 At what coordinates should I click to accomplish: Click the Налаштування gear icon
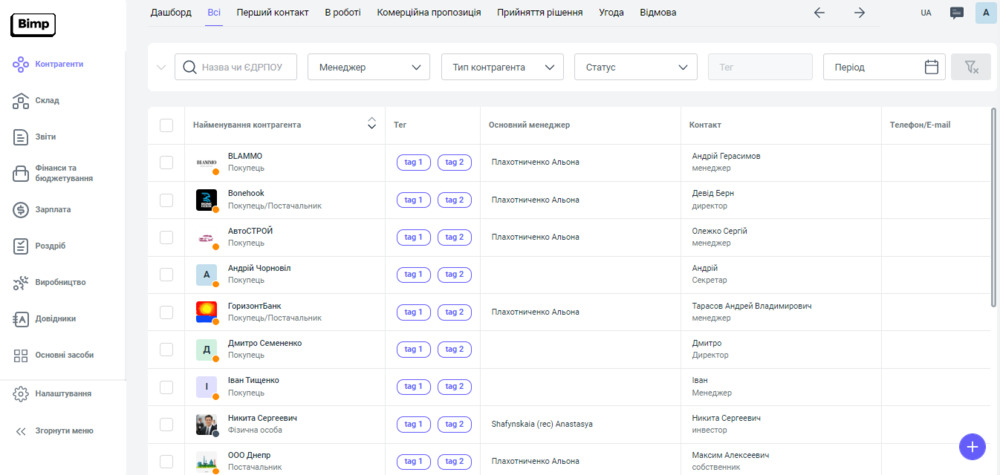click(x=20, y=394)
